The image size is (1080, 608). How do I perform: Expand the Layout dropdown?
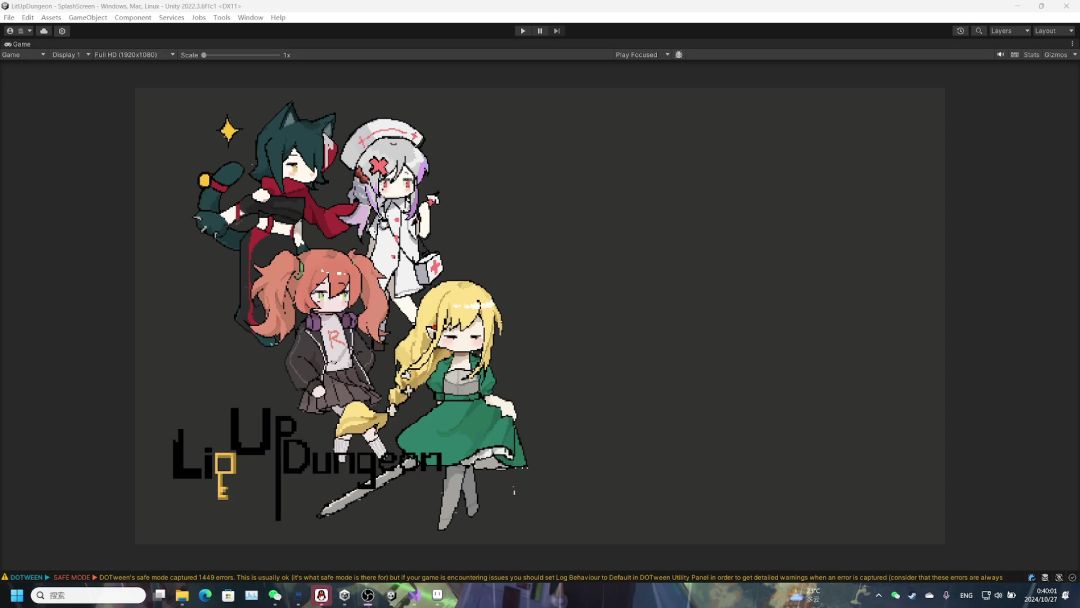coord(1052,31)
